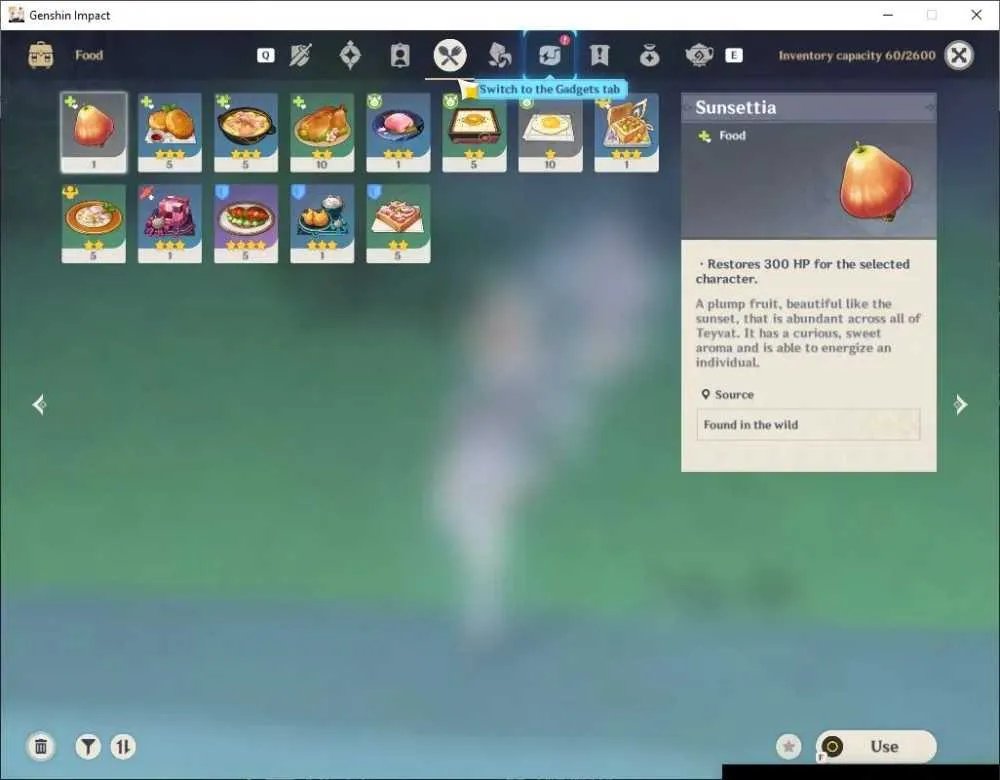Open the Quest items tab

click(x=599, y=55)
